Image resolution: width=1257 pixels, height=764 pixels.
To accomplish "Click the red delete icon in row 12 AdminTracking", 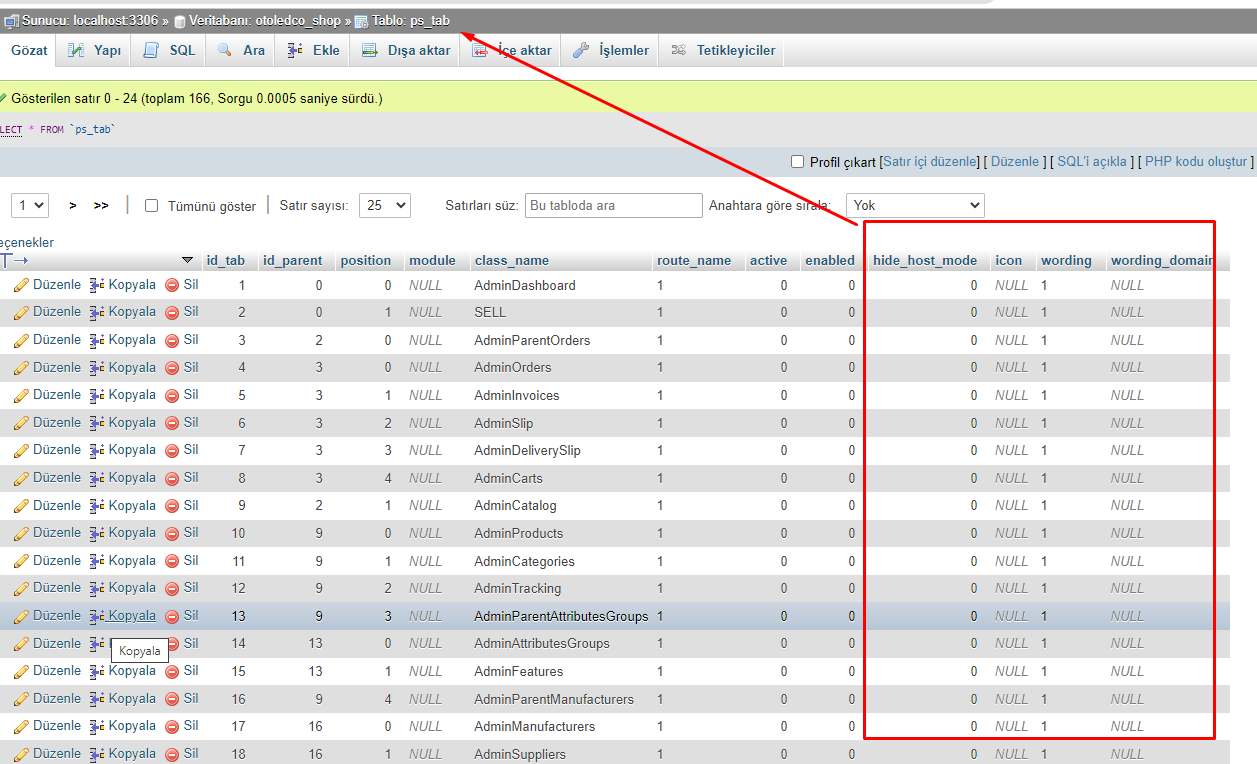I will [x=172, y=588].
